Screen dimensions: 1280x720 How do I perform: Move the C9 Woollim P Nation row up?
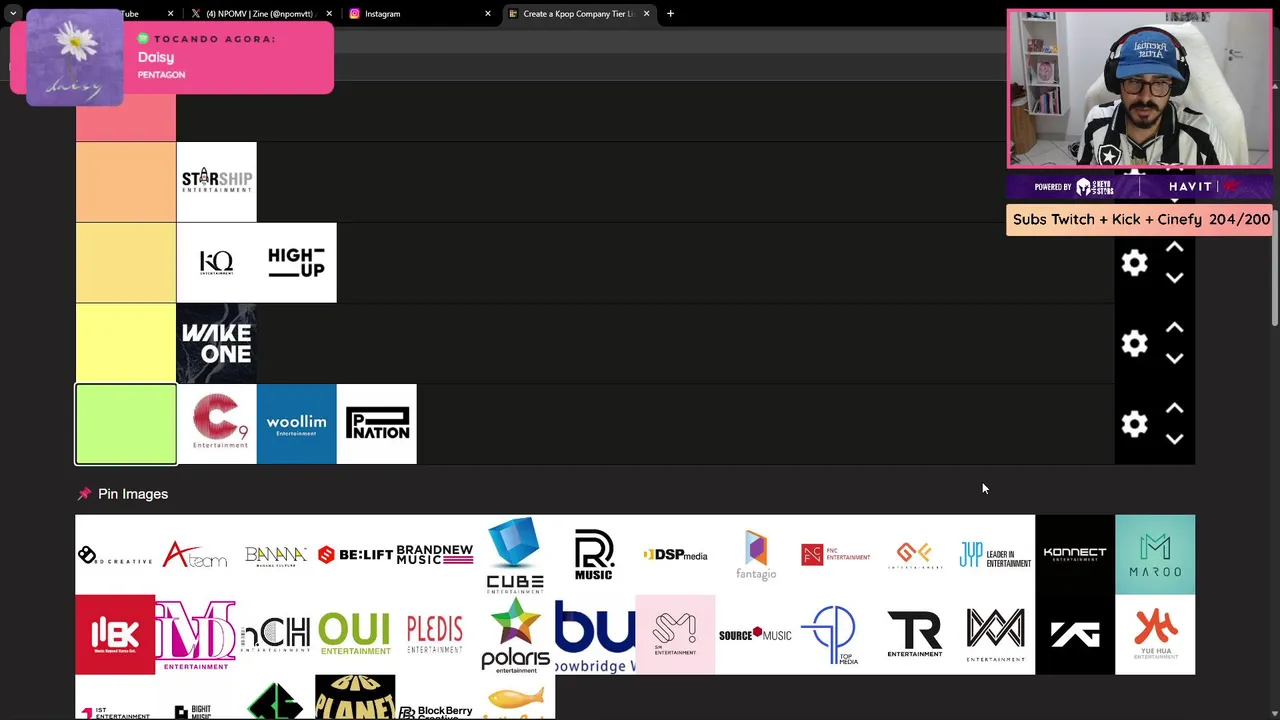[x=1175, y=409]
